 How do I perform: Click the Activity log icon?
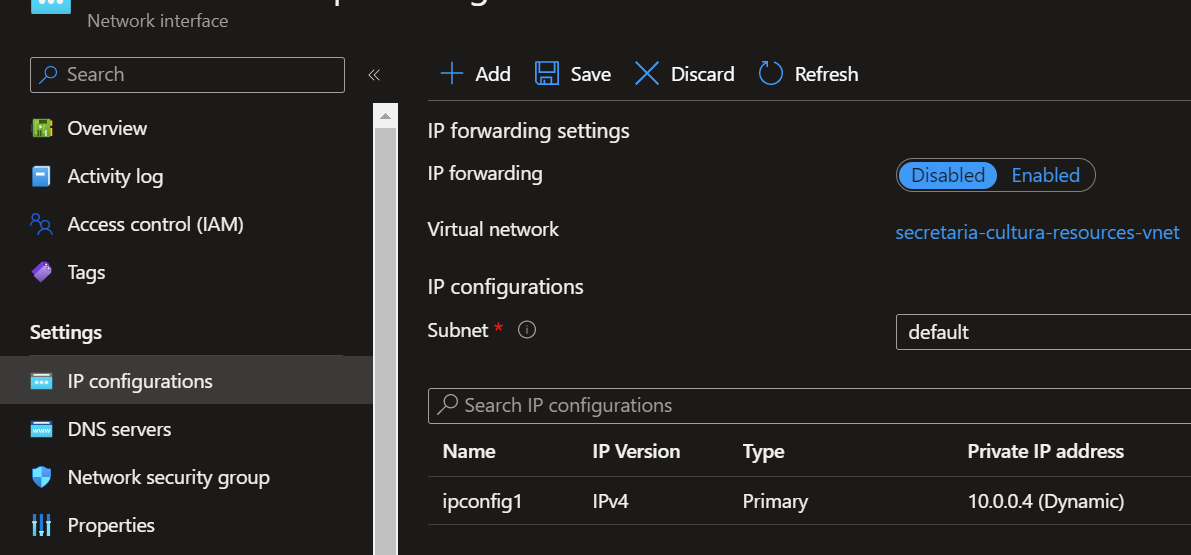point(41,176)
